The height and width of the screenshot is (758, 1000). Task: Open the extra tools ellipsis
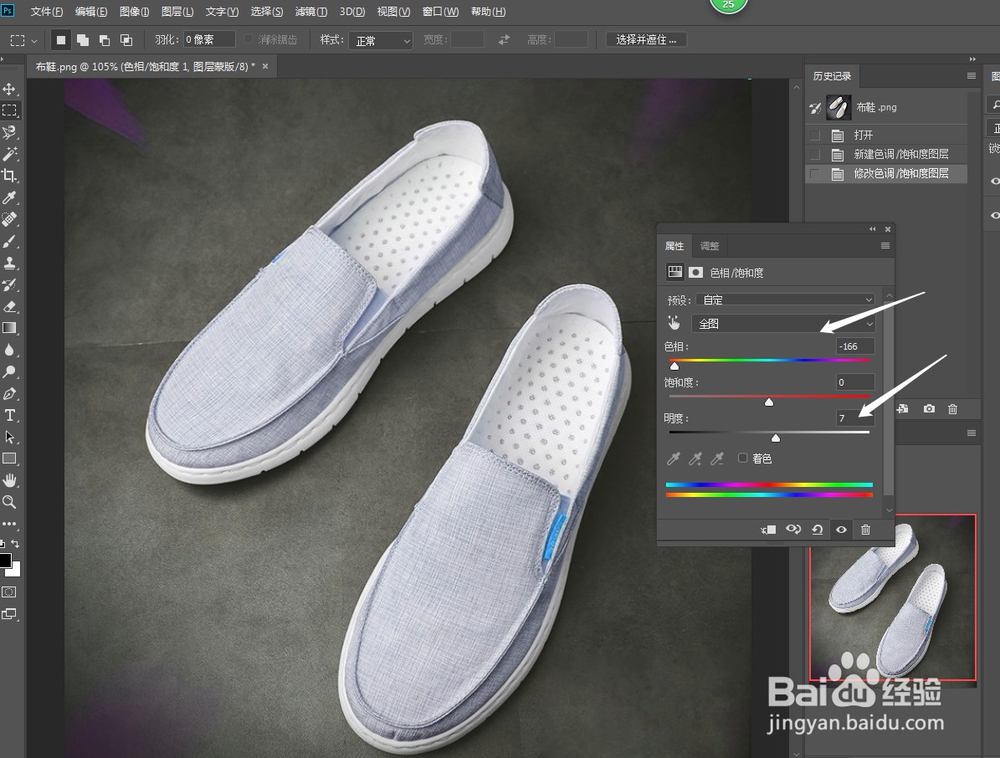pos(10,523)
